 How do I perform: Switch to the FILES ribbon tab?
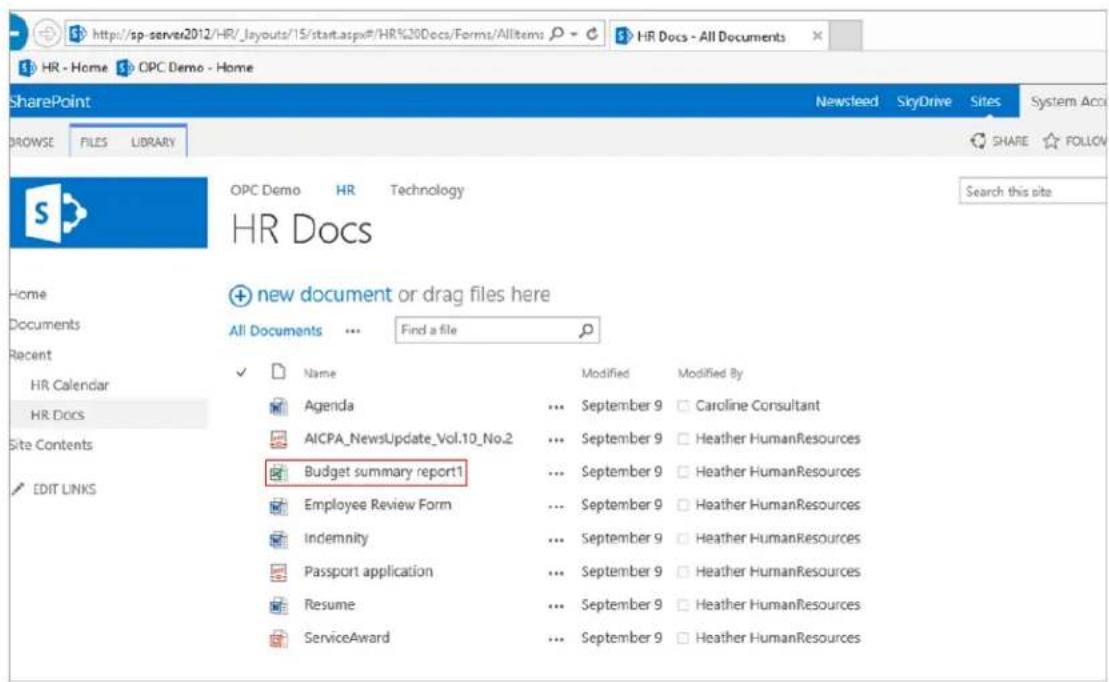pyautogui.click(x=93, y=142)
